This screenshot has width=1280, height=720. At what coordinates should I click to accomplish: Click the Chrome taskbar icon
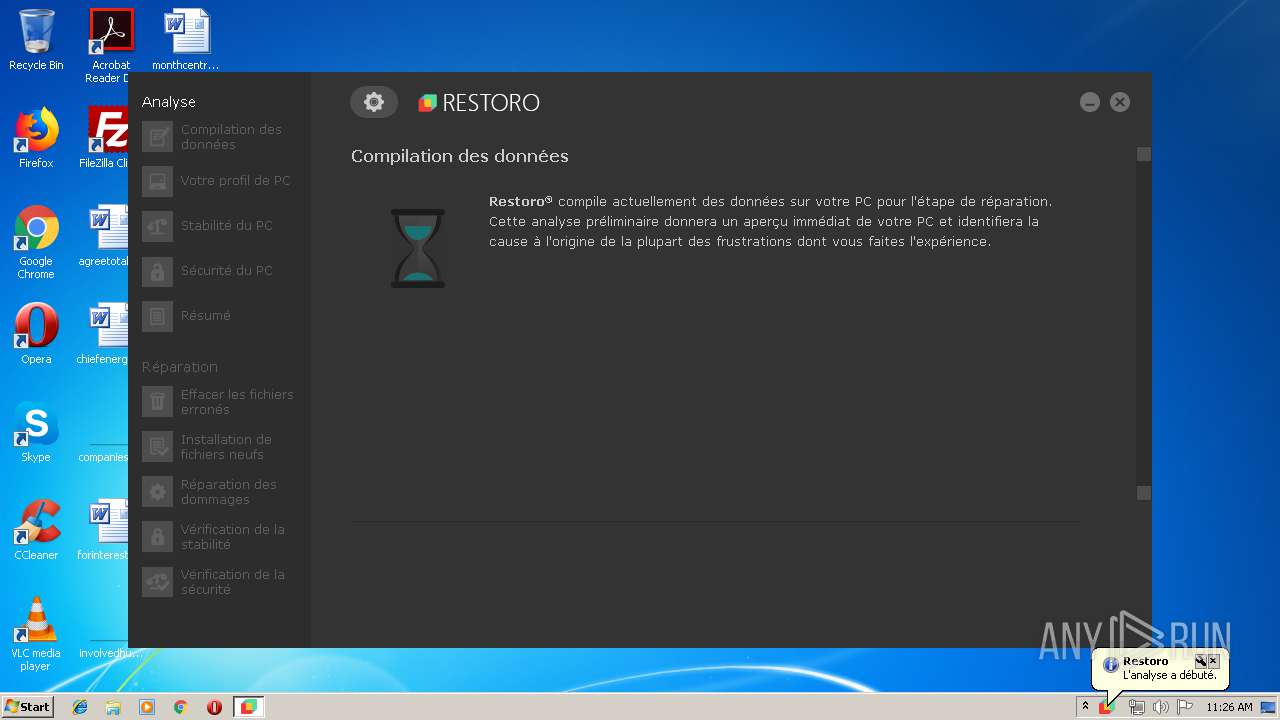[x=180, y=707]
